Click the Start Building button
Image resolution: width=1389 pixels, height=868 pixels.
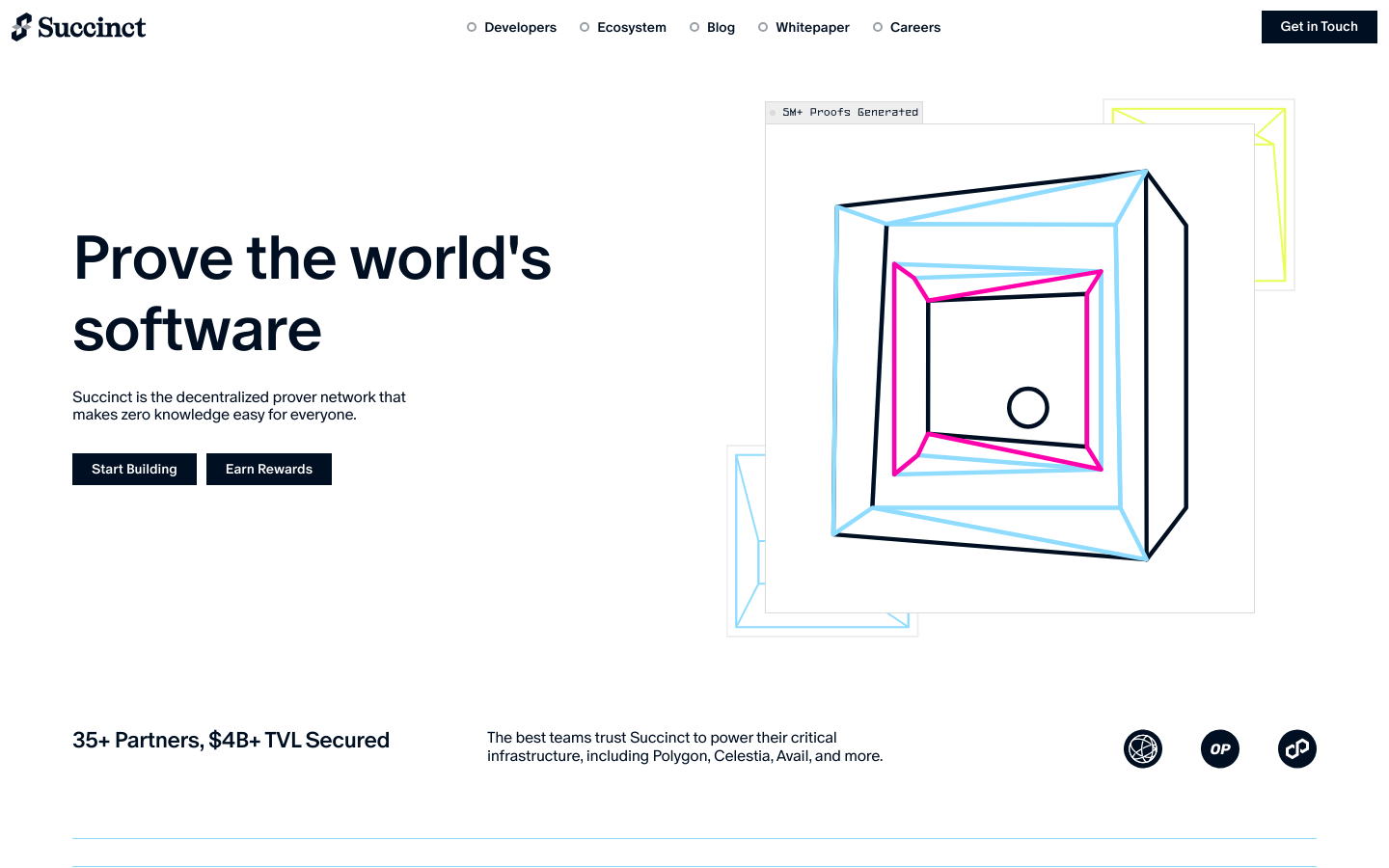(x=134, y=470)
